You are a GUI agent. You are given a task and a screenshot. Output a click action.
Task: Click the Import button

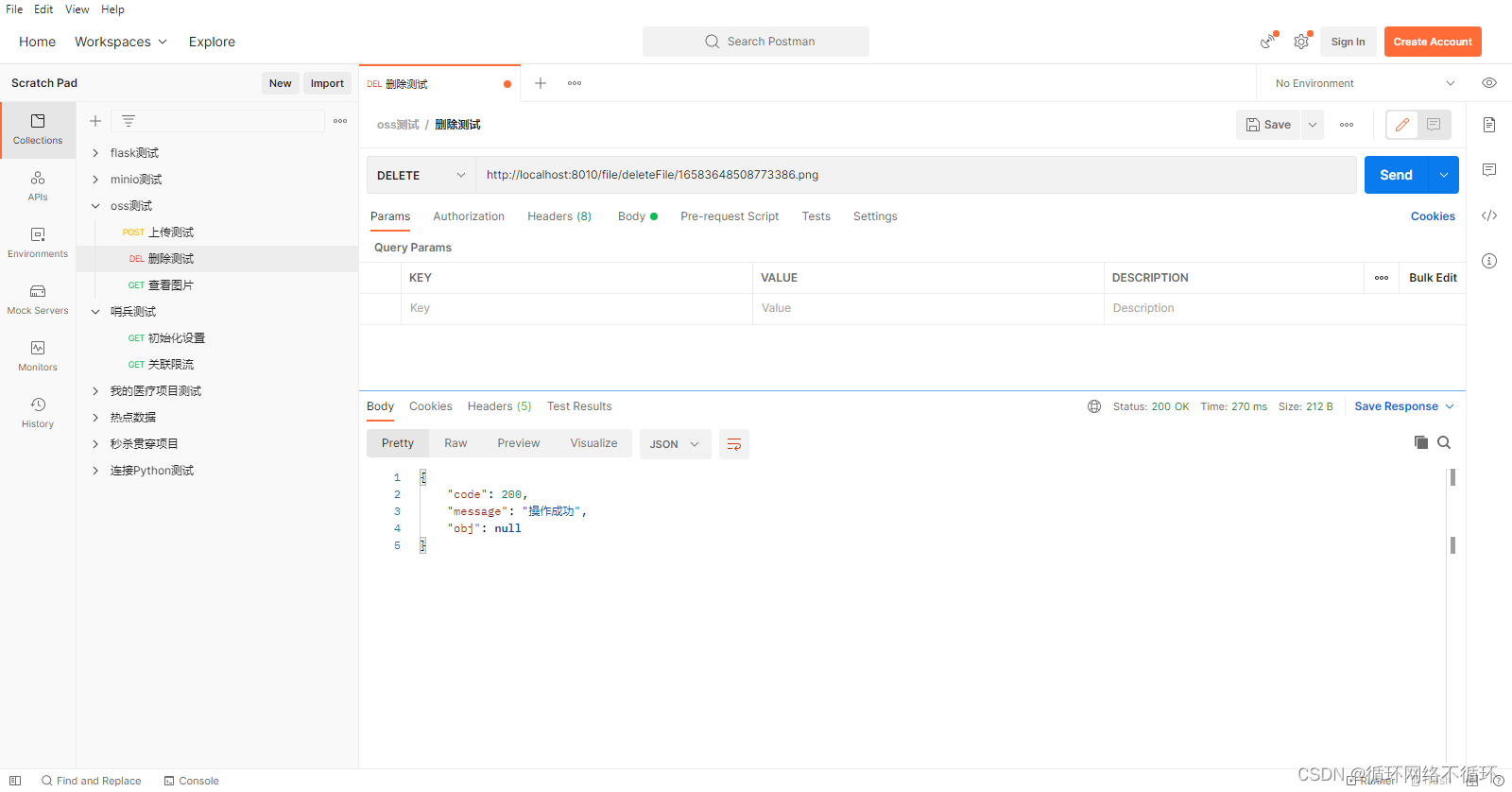(x=327, y=83)
